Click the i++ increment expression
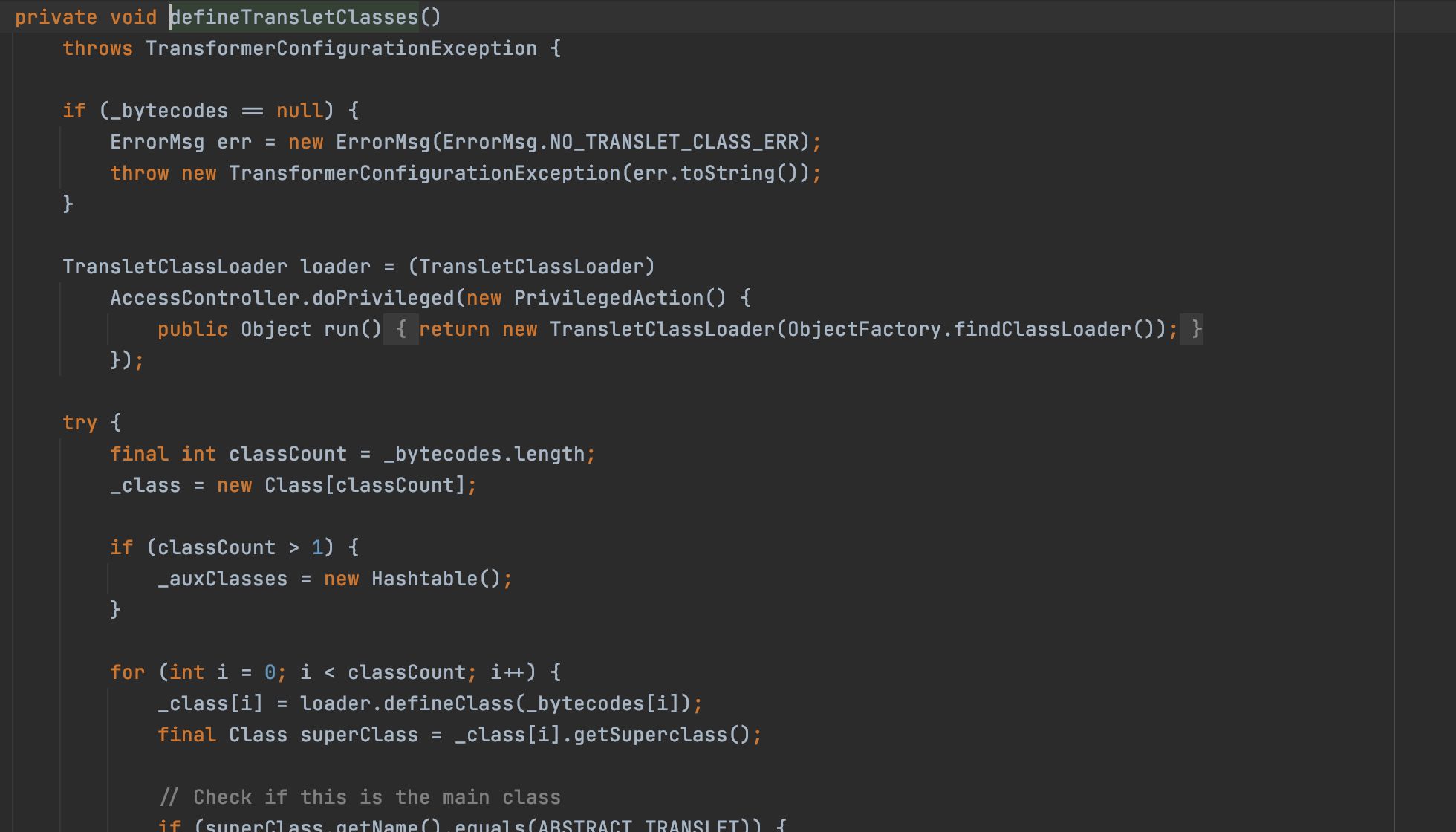This screenshot has width=1456, height=832. coord(507,672)
